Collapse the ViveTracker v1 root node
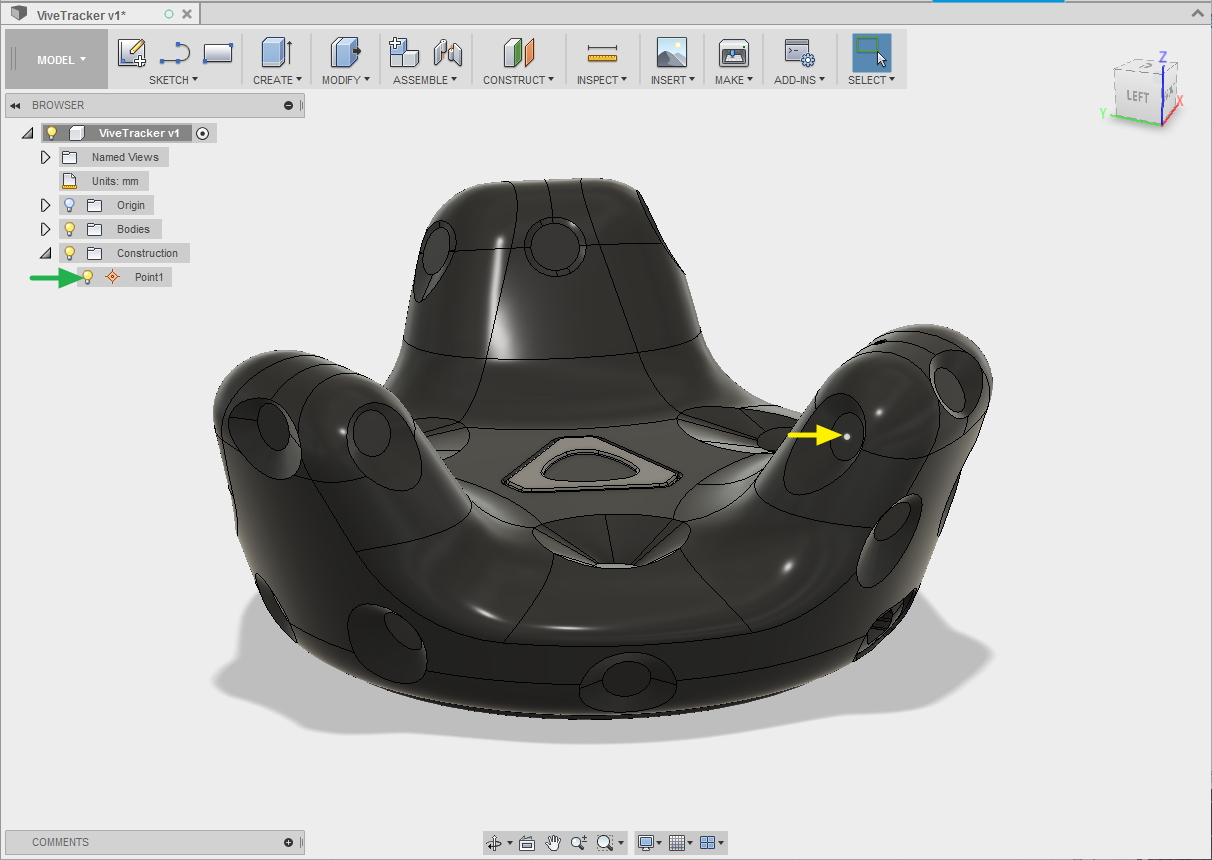The image size is (1212, 860). tap(28, 133)
